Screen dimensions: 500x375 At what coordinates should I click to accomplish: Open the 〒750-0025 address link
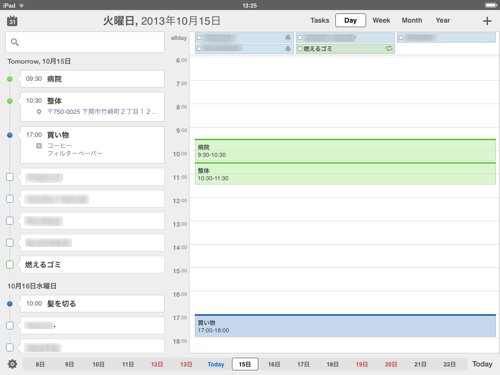(102, 112)
